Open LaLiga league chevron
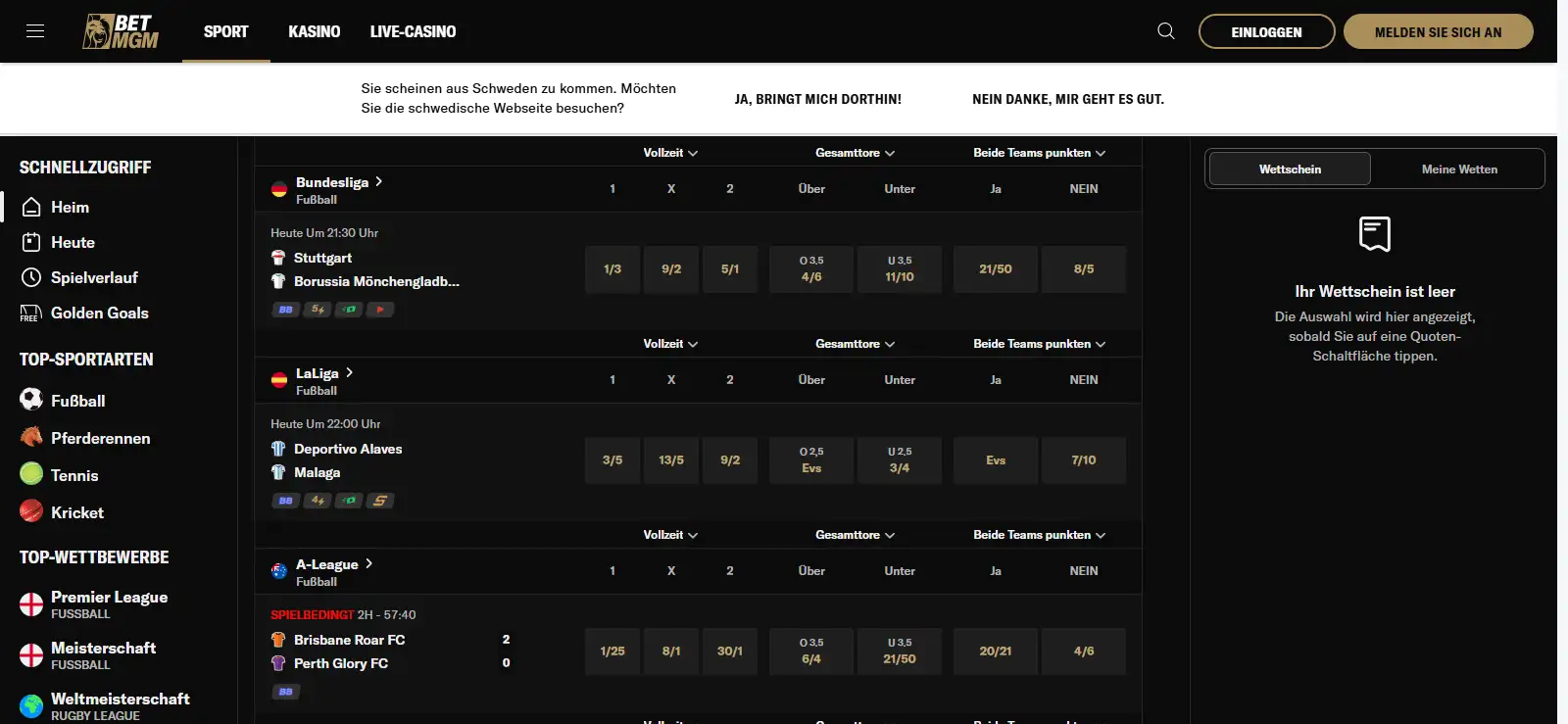Screen dimensions: 1568x724 349,372
